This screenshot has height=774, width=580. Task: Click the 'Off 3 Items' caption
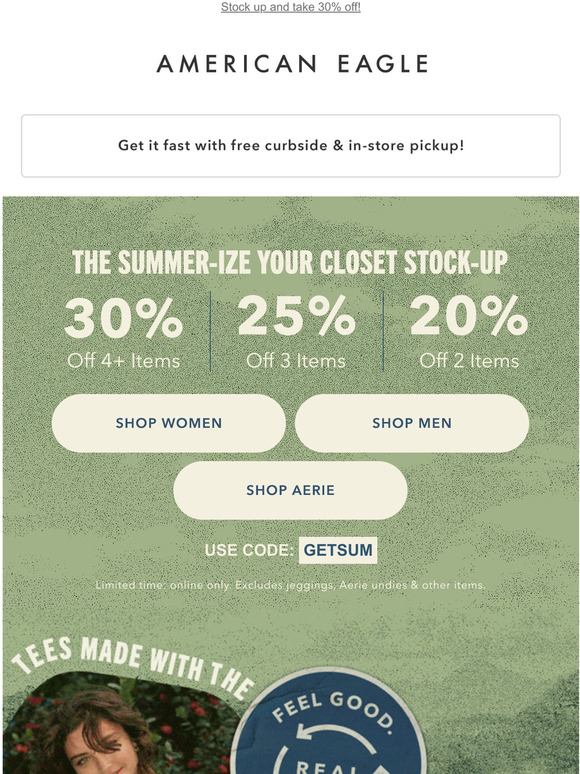pos(296,361)
